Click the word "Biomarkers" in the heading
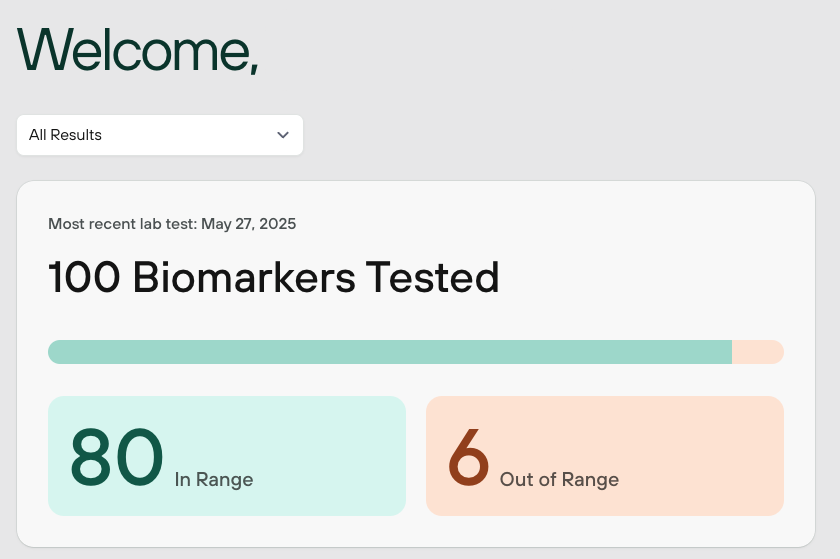This screenshot has width=840, height=559. [244, 277]
